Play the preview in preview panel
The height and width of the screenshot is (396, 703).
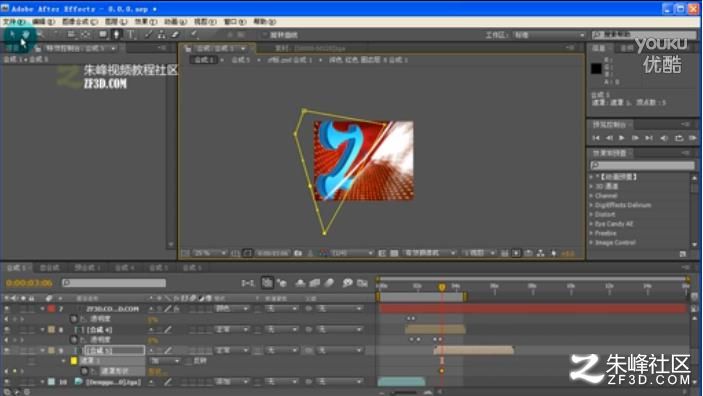tap(621, 138)
